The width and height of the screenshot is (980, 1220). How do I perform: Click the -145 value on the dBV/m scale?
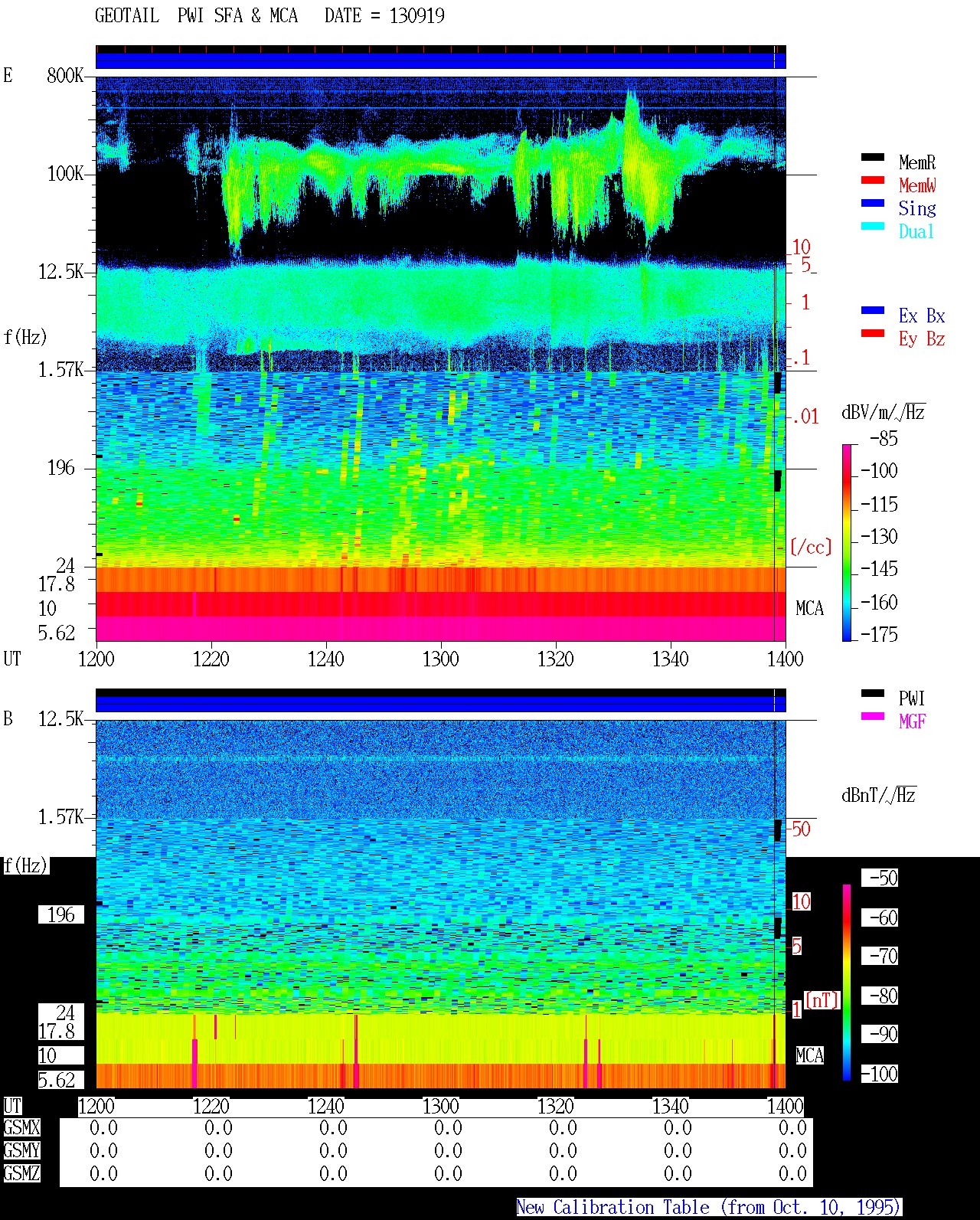(x=879, y=569)
